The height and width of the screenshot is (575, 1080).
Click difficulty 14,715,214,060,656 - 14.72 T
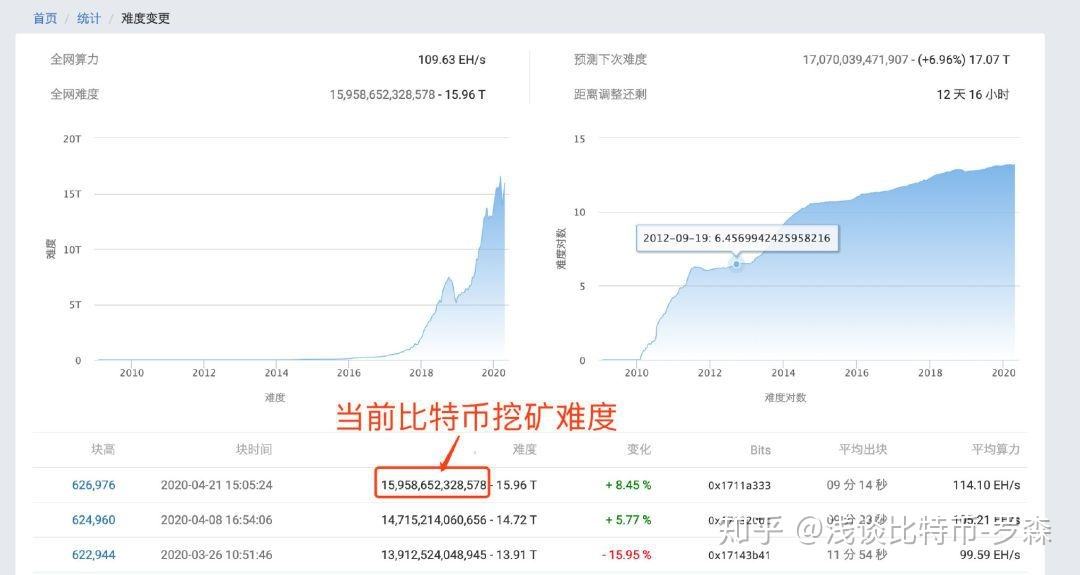[x=459, y=520]
